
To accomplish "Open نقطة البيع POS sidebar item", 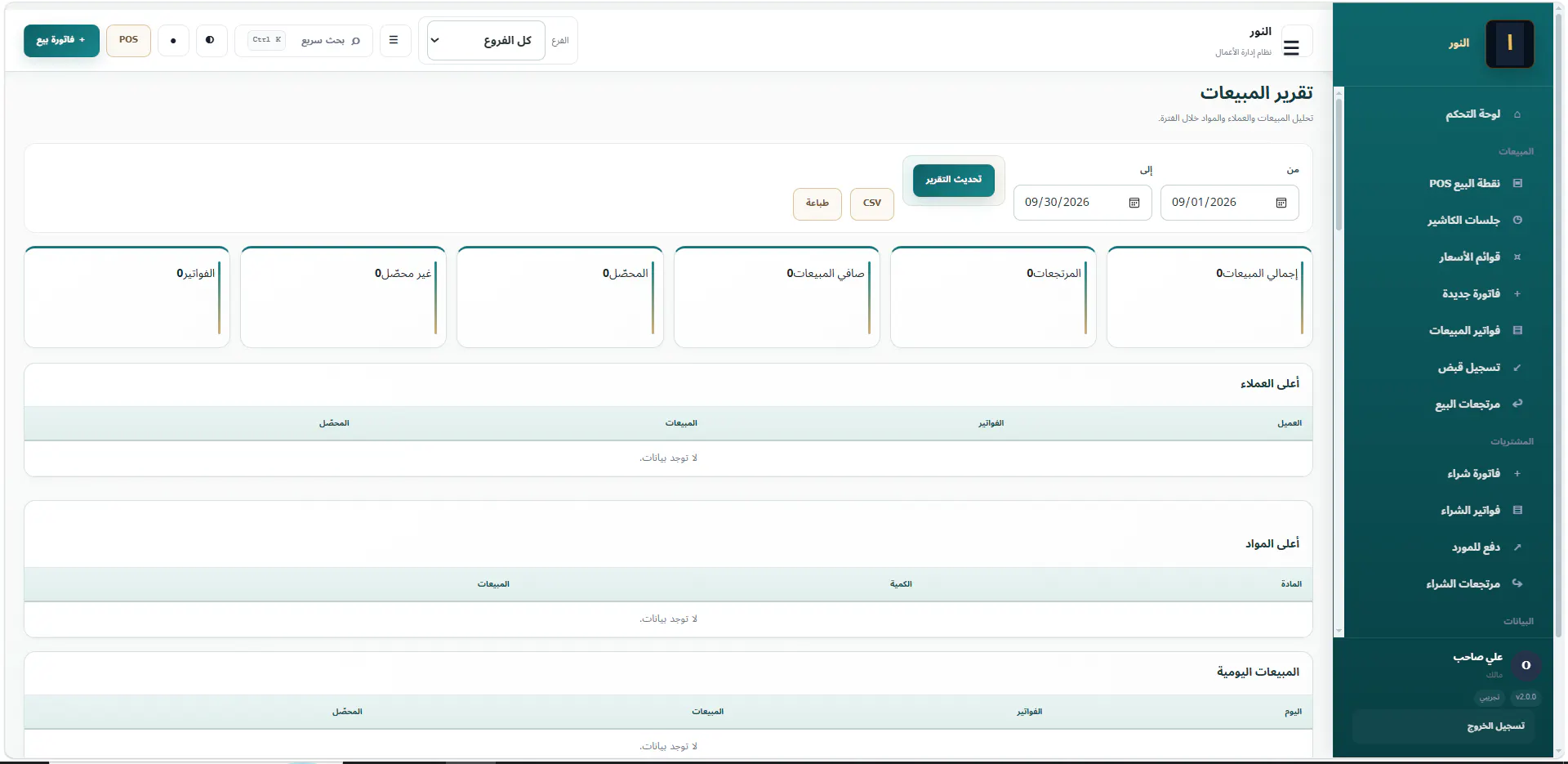I will (1465, 184).
